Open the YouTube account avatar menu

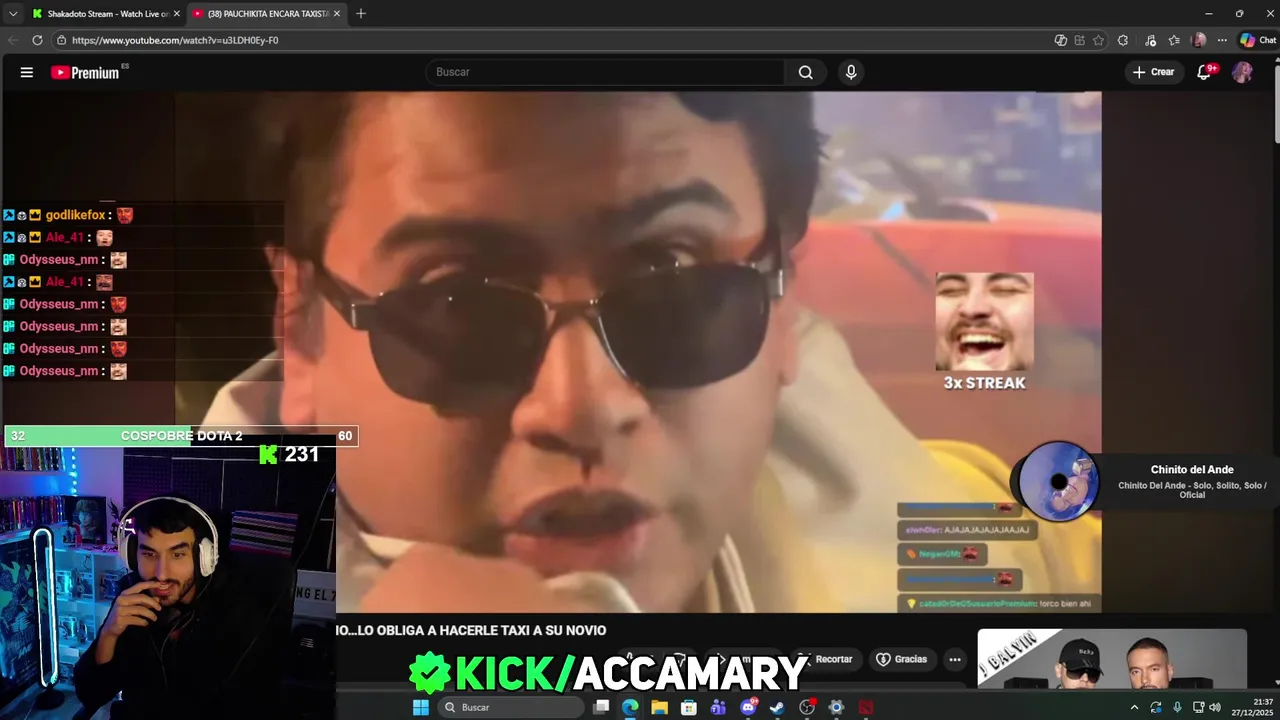click(1242, 72)
